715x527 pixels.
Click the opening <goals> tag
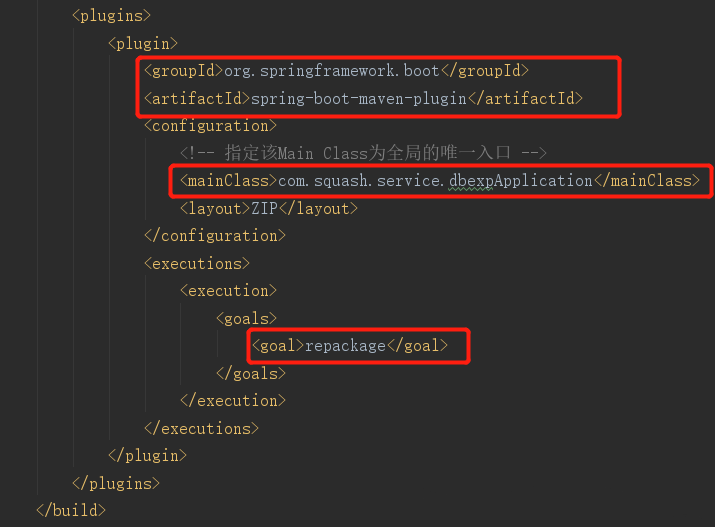(246, 318)
